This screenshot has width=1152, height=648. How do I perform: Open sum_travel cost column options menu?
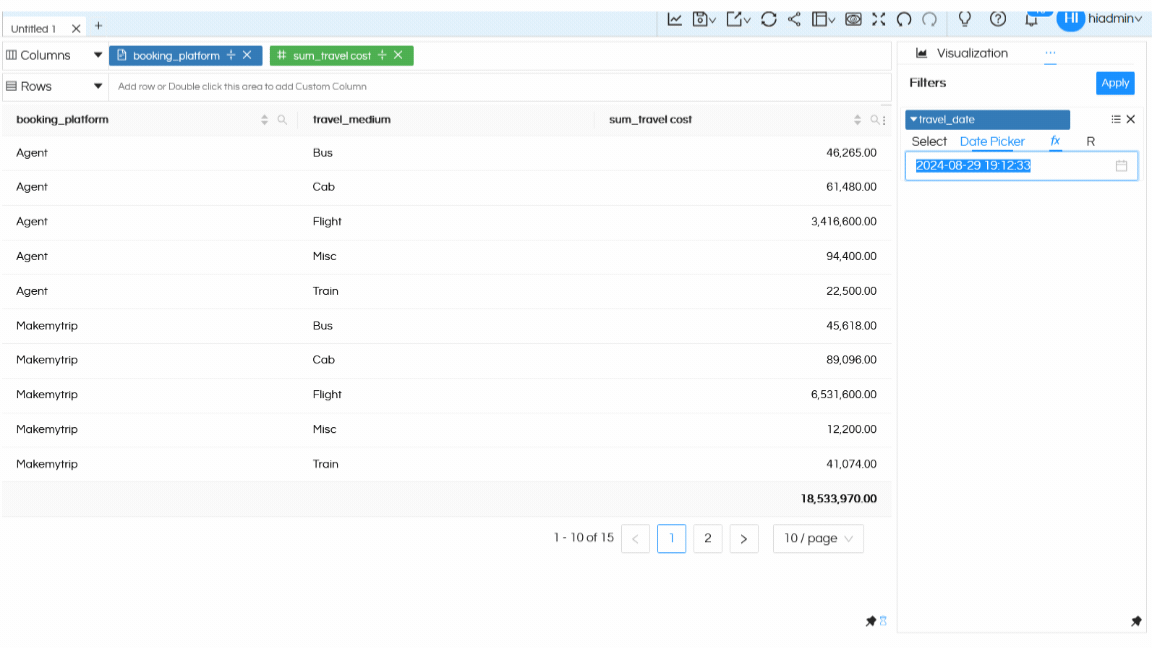point(884,120)
